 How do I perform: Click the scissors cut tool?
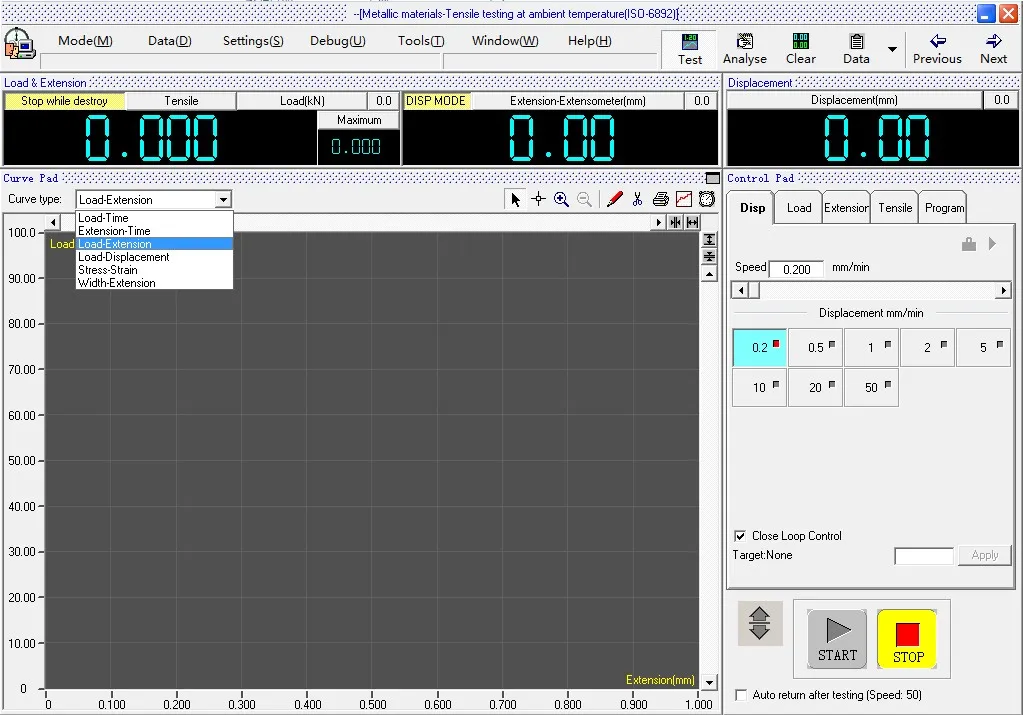pyautogui.click(x=637, y=199)
